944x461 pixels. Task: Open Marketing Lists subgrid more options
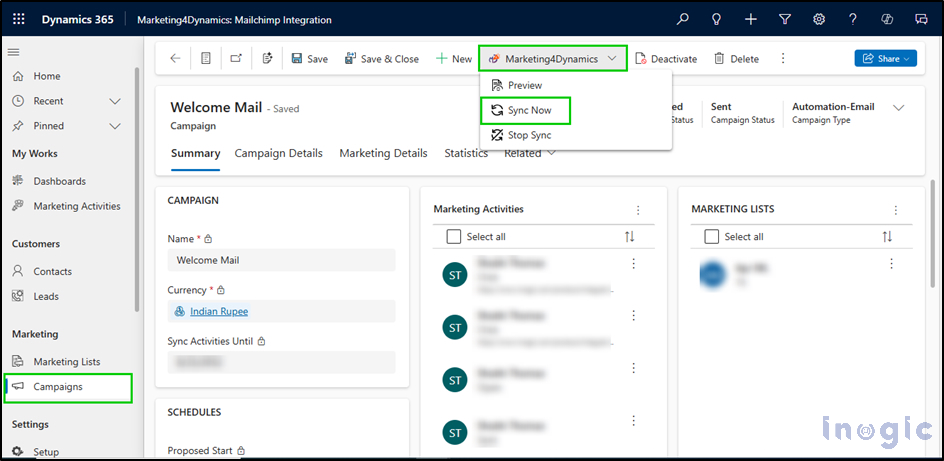(x=896, y=210)
